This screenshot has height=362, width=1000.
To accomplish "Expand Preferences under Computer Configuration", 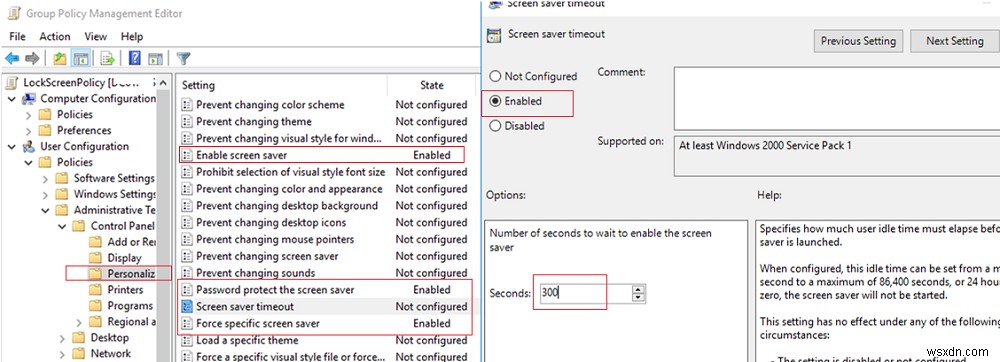I will (28, 131).
